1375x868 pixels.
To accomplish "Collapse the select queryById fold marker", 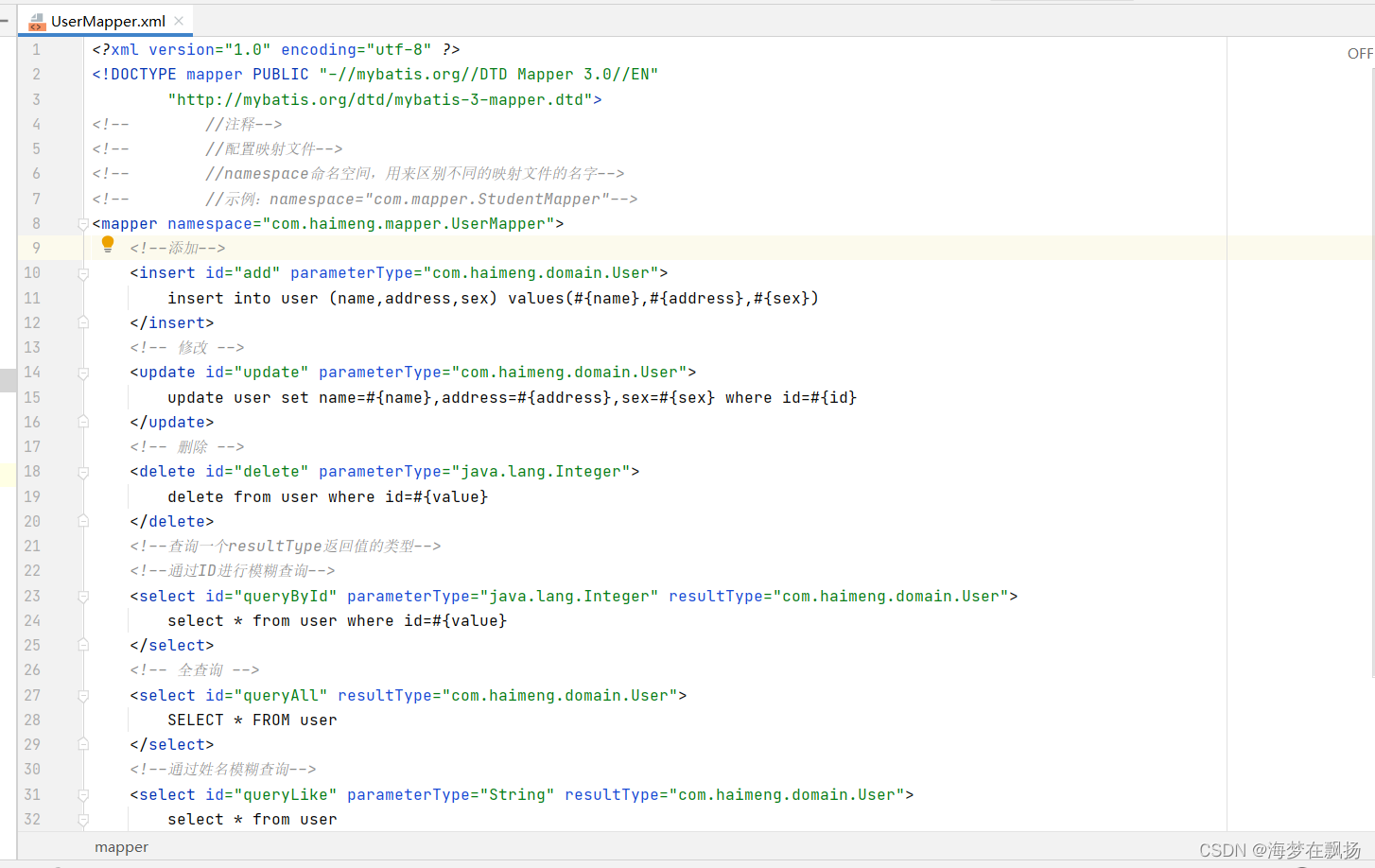I will (x=83, y=597).
